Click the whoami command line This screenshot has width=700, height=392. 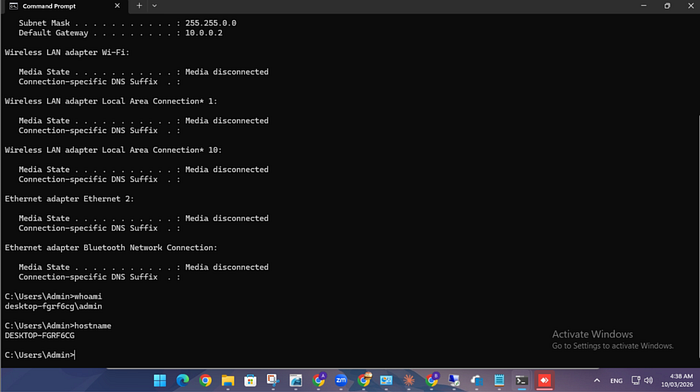53,296
